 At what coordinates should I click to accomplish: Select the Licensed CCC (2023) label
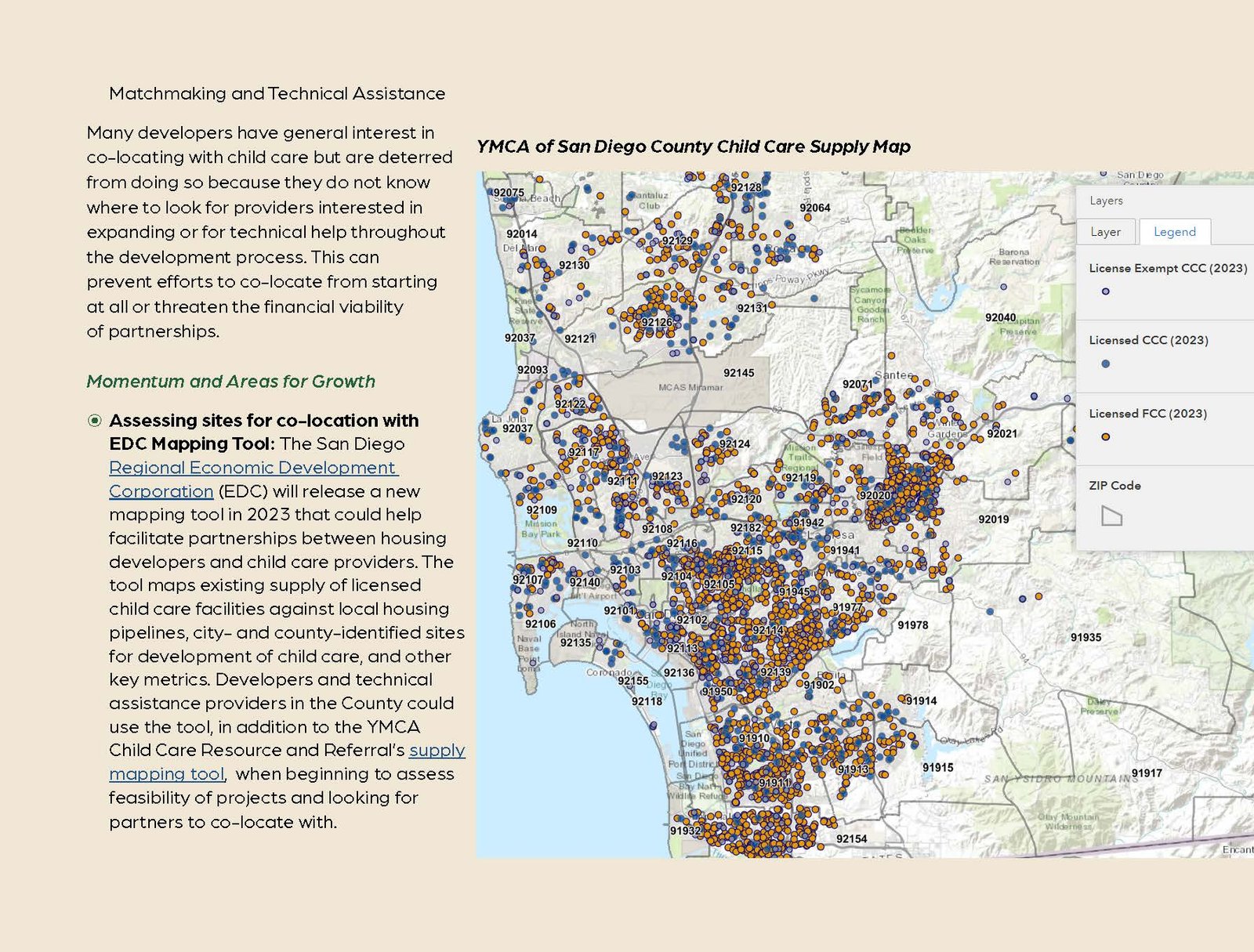(1148, 340)
